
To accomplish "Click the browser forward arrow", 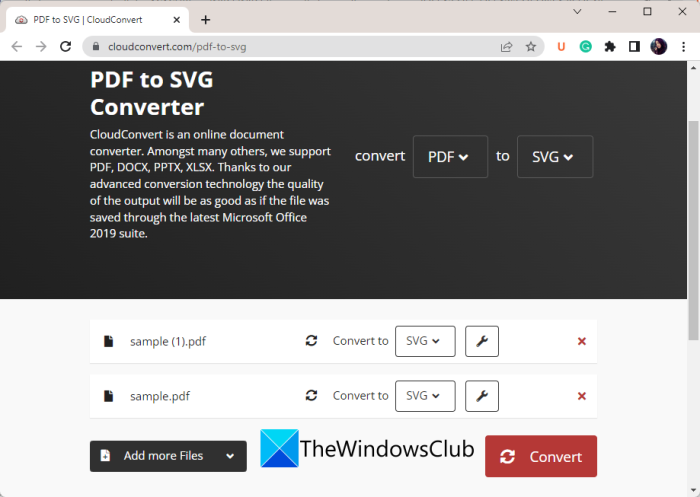I will click(x=41, y=46).
